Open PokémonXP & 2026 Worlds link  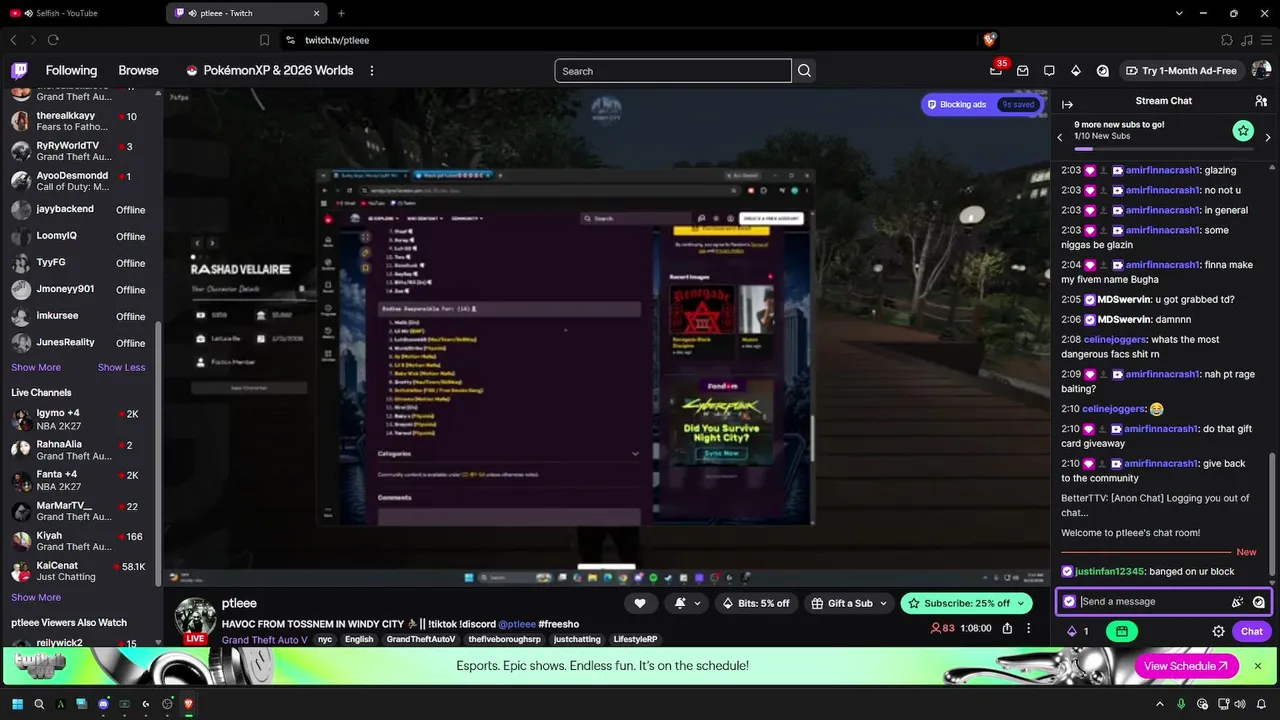click(269, 71)
